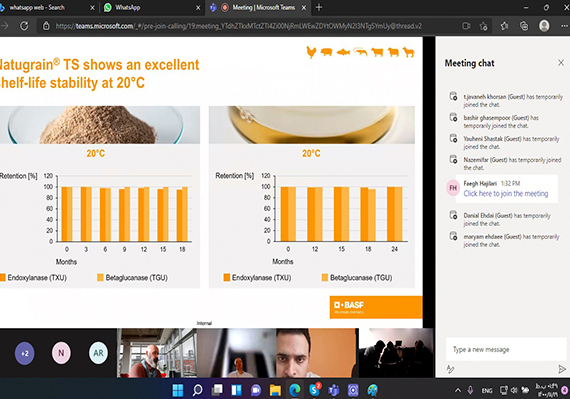Click here to join the meeting link
Viewport: 570px width, 399px height.
click(x=506, y=193)
